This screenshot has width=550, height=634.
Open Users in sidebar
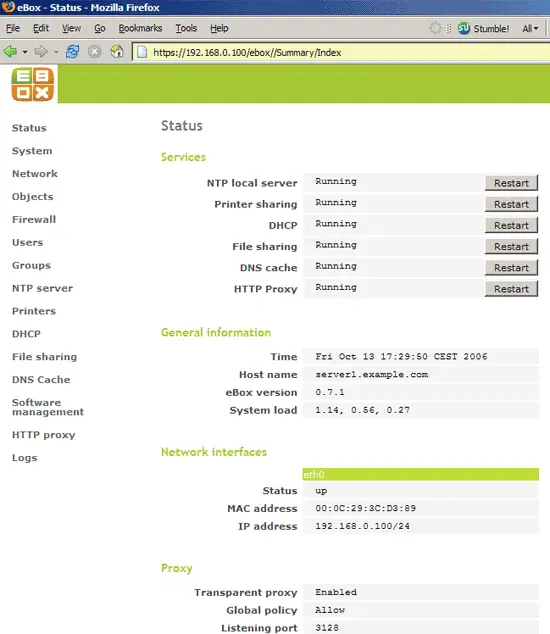pos(28,242)
